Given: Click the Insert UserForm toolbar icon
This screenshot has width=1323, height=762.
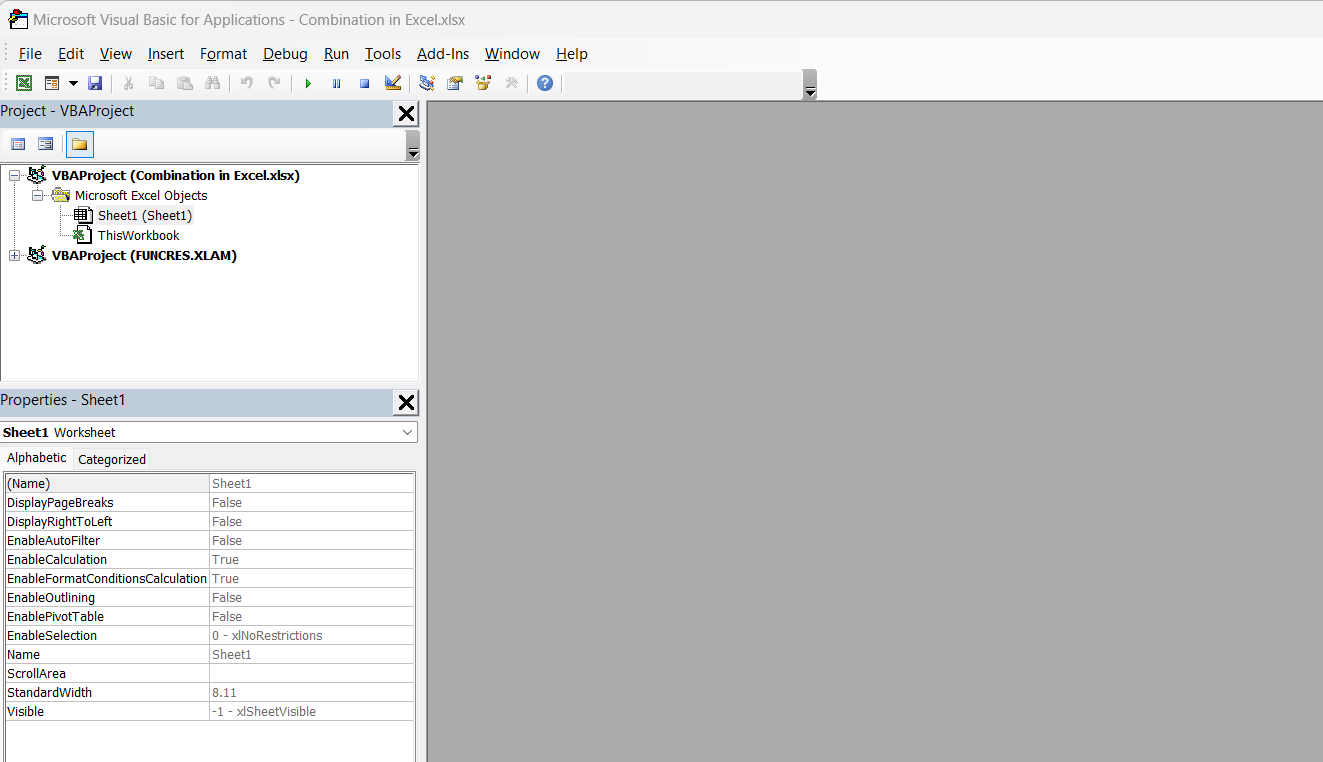Looking at the screenshot, I should tap(52, 83).
